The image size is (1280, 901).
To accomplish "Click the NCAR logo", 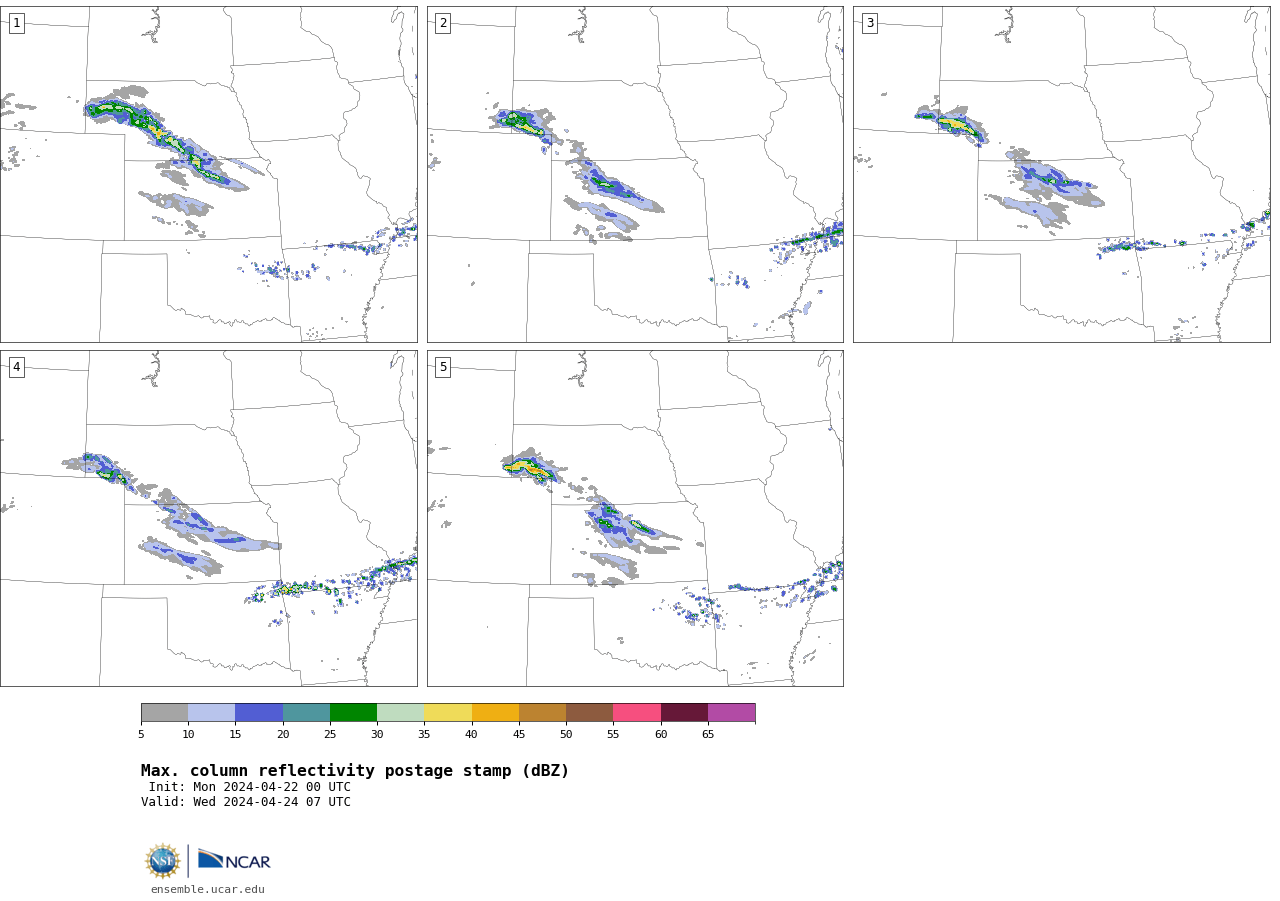I will pyautogui.click(x=234, y=861).
